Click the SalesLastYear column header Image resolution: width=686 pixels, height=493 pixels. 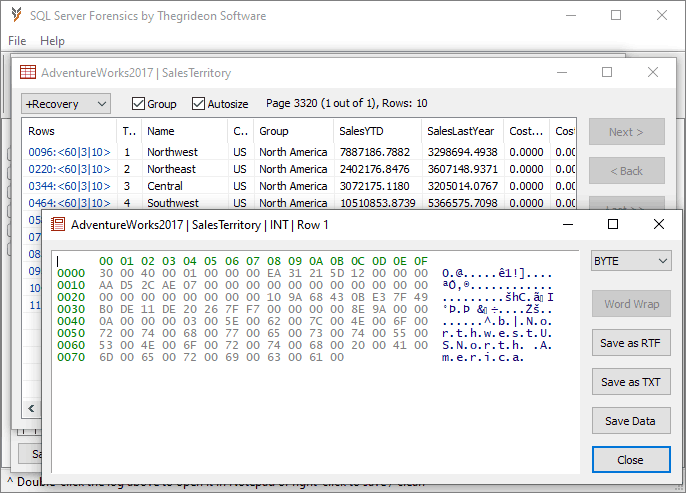pyautogui.click(x=462, y=131)
